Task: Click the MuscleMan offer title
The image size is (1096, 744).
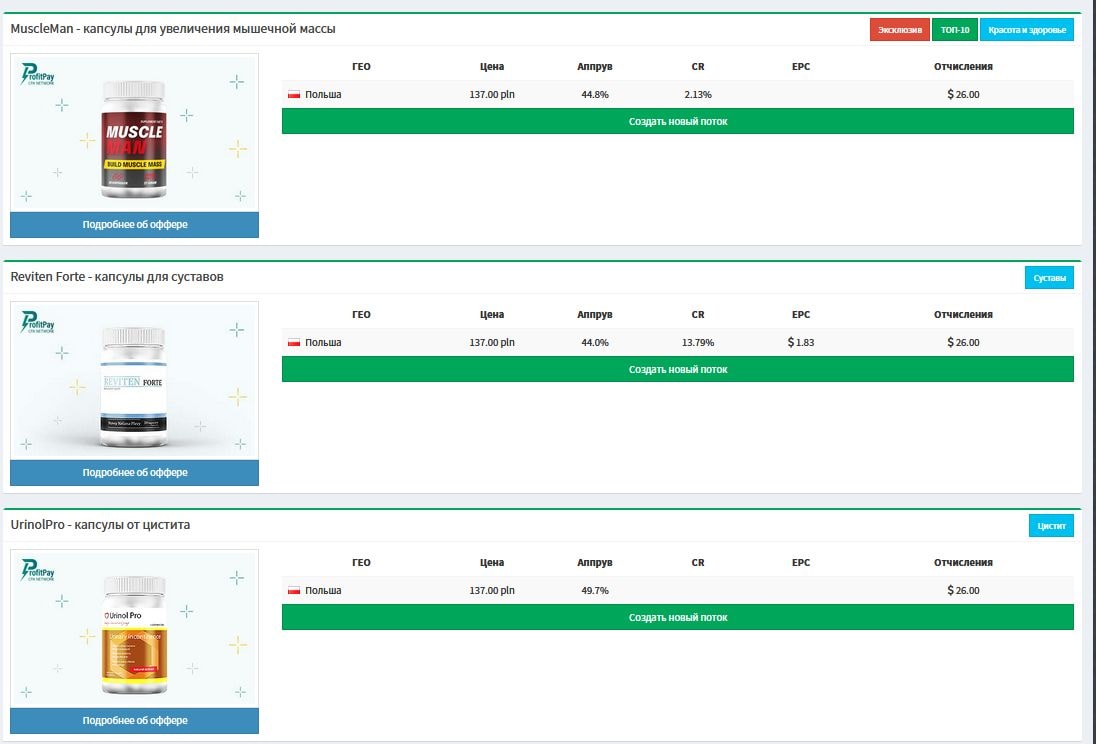Action: (173, 29)
